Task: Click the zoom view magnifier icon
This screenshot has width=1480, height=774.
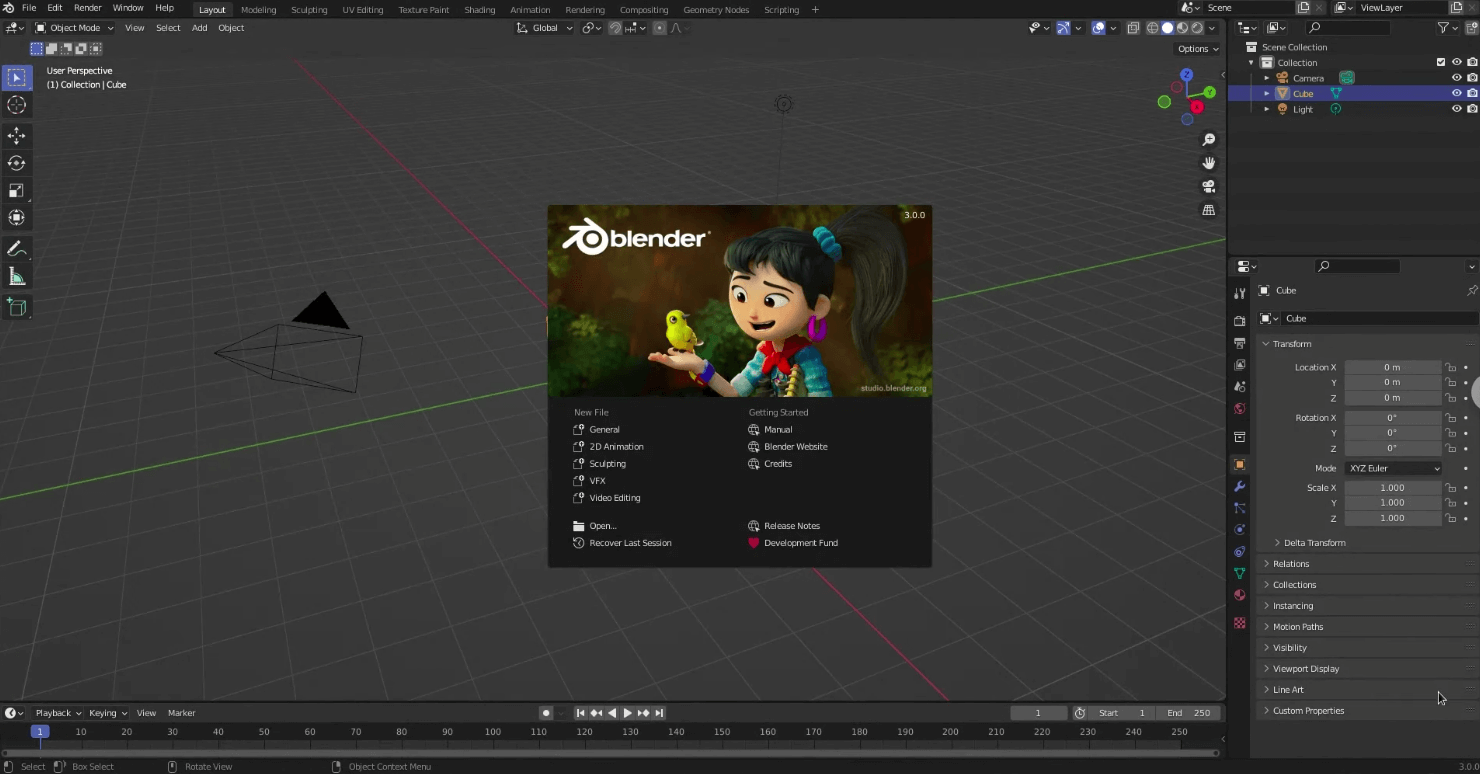Action: pos(1209,140)
